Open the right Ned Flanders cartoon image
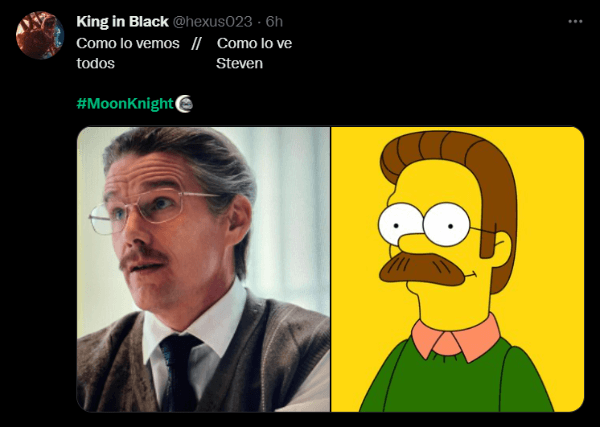The image size is (600, 427). pyautogui.click(x=458, y=269)
